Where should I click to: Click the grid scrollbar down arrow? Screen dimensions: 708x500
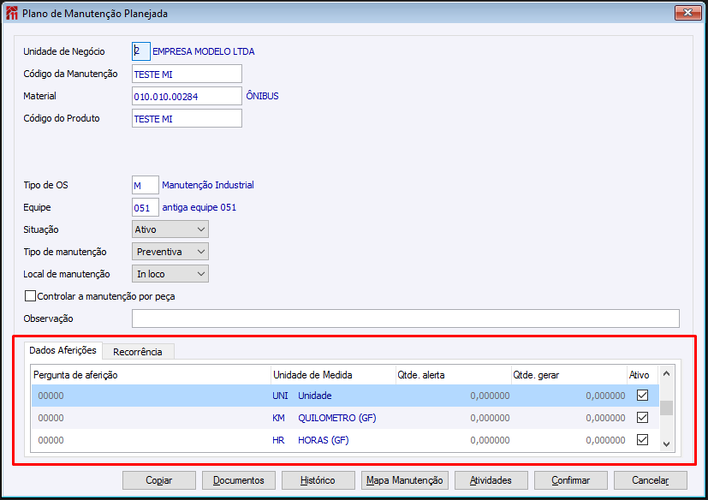[666, 444]
